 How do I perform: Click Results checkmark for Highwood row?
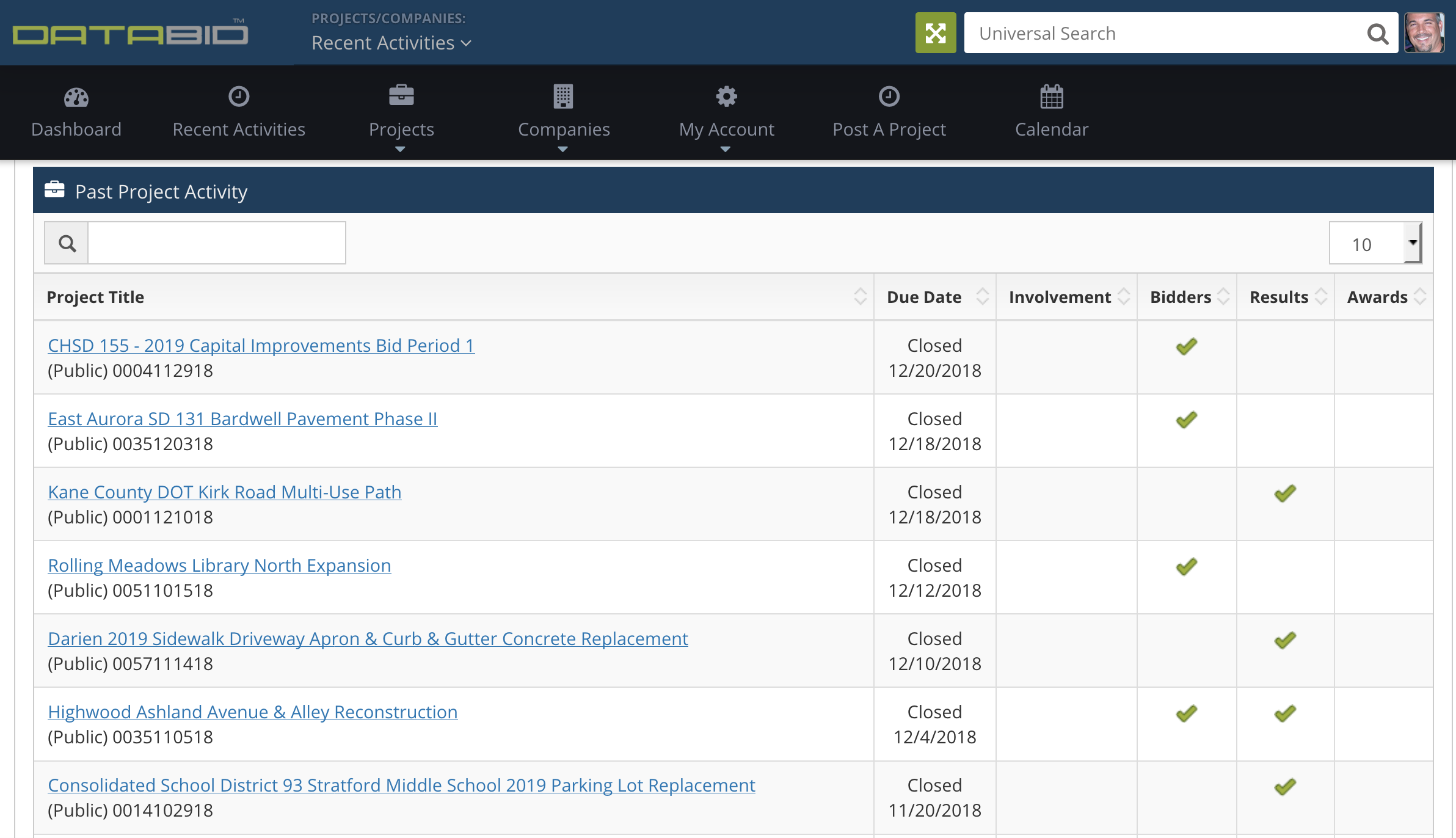pos(1285,713)
